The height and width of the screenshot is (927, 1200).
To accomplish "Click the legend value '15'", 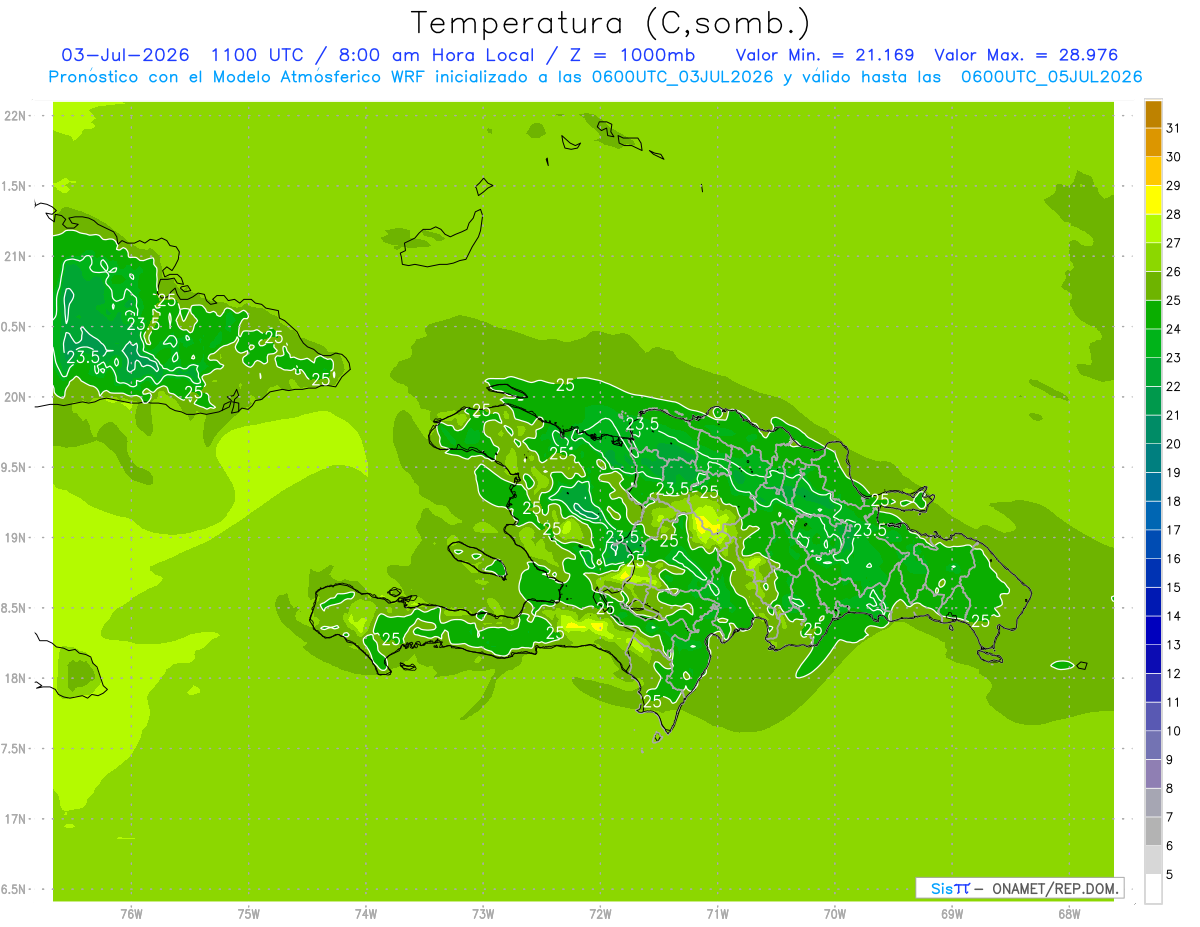I will coord(1173,587).
